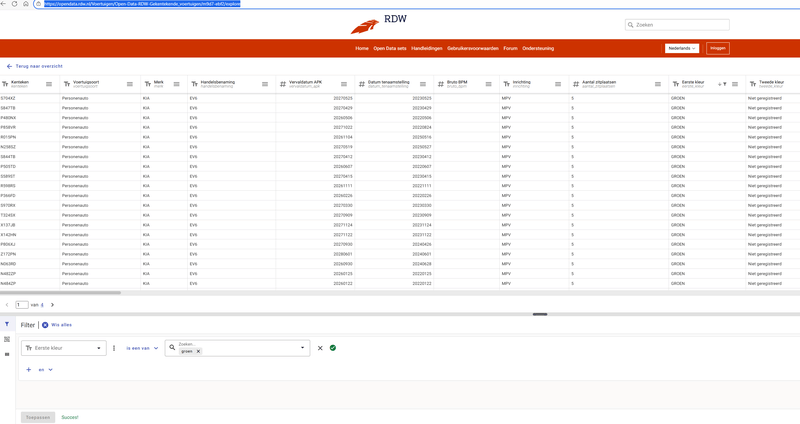Viewport: 800px width, 424px height.
Task: Focus the Zoeken site search field
Action: [677, 24]
